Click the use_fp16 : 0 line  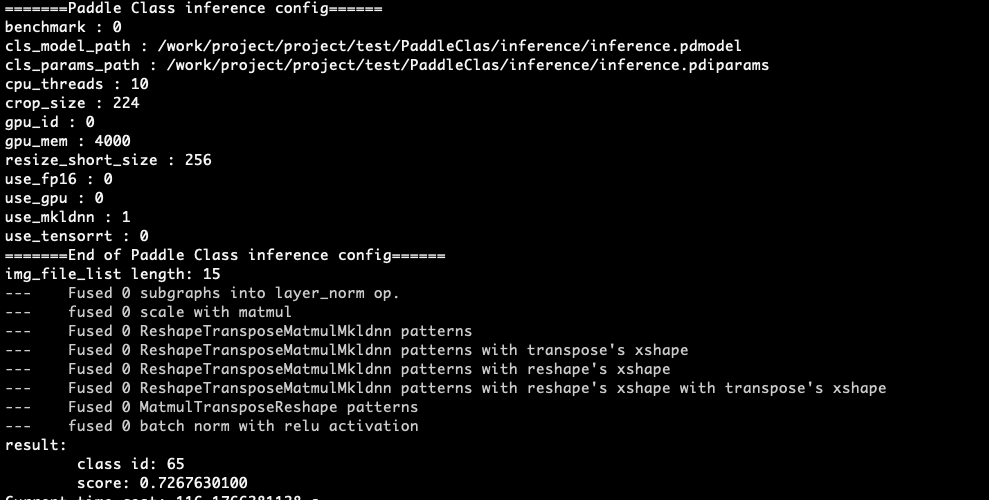coord(59,179)
